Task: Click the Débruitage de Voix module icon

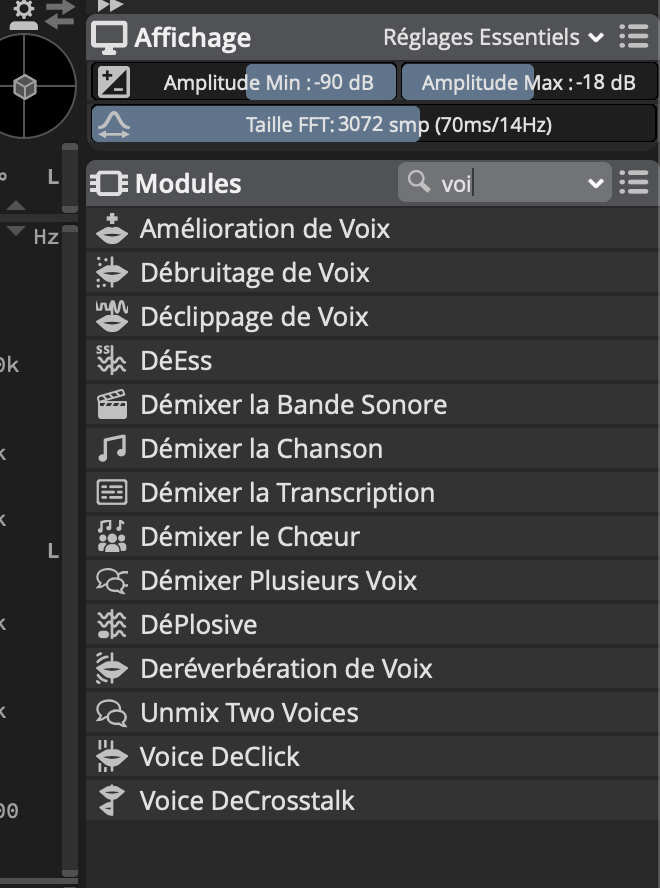Action: pos(112,273)
